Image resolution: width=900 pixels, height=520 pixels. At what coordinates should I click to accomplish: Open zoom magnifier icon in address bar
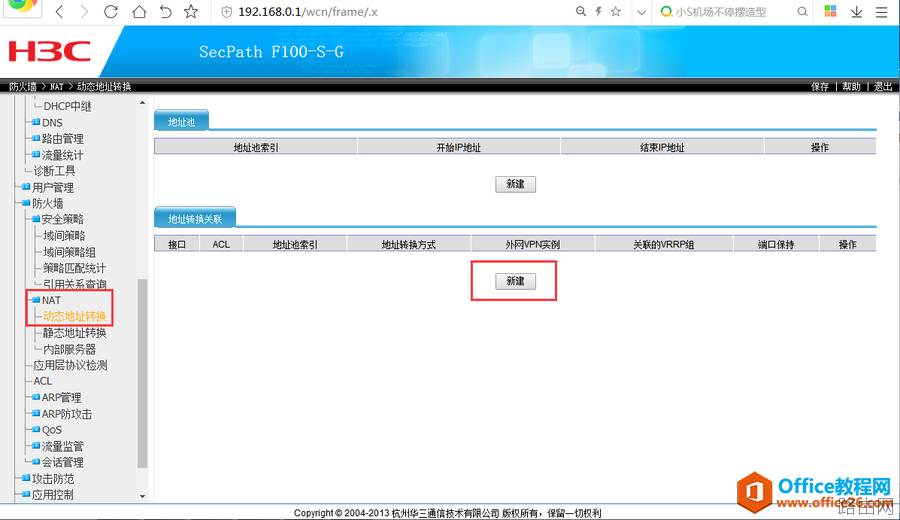click(581, 11)
